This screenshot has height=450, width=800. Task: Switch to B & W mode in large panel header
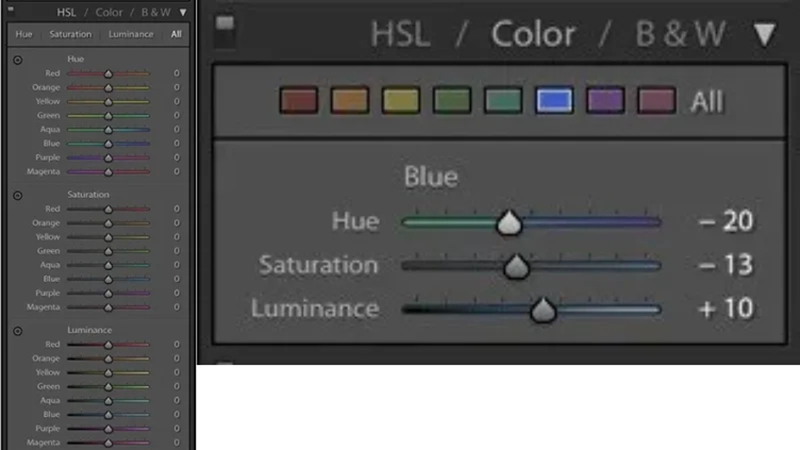[680, 34]
